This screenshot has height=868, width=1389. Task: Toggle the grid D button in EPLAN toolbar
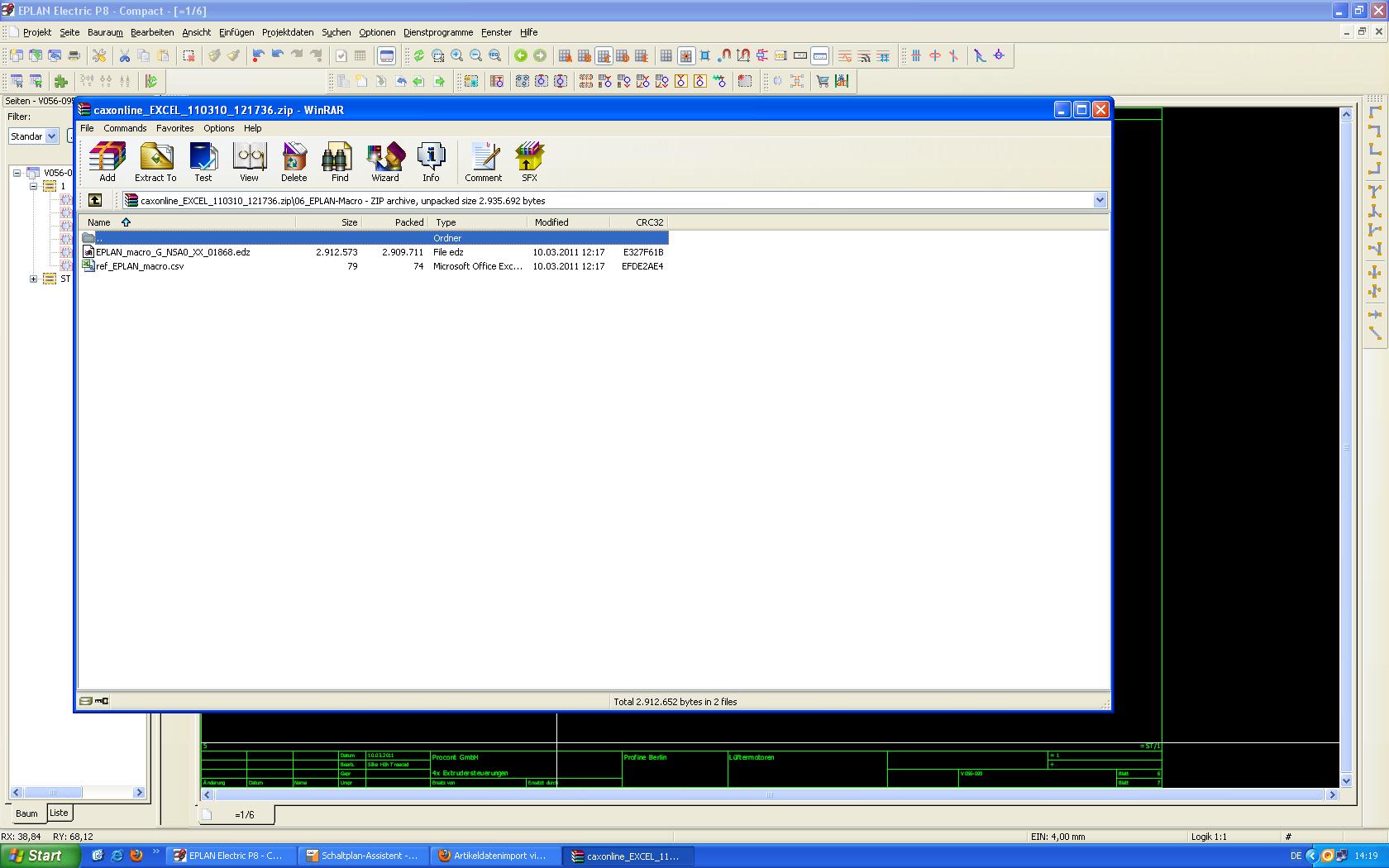(623, 55)
